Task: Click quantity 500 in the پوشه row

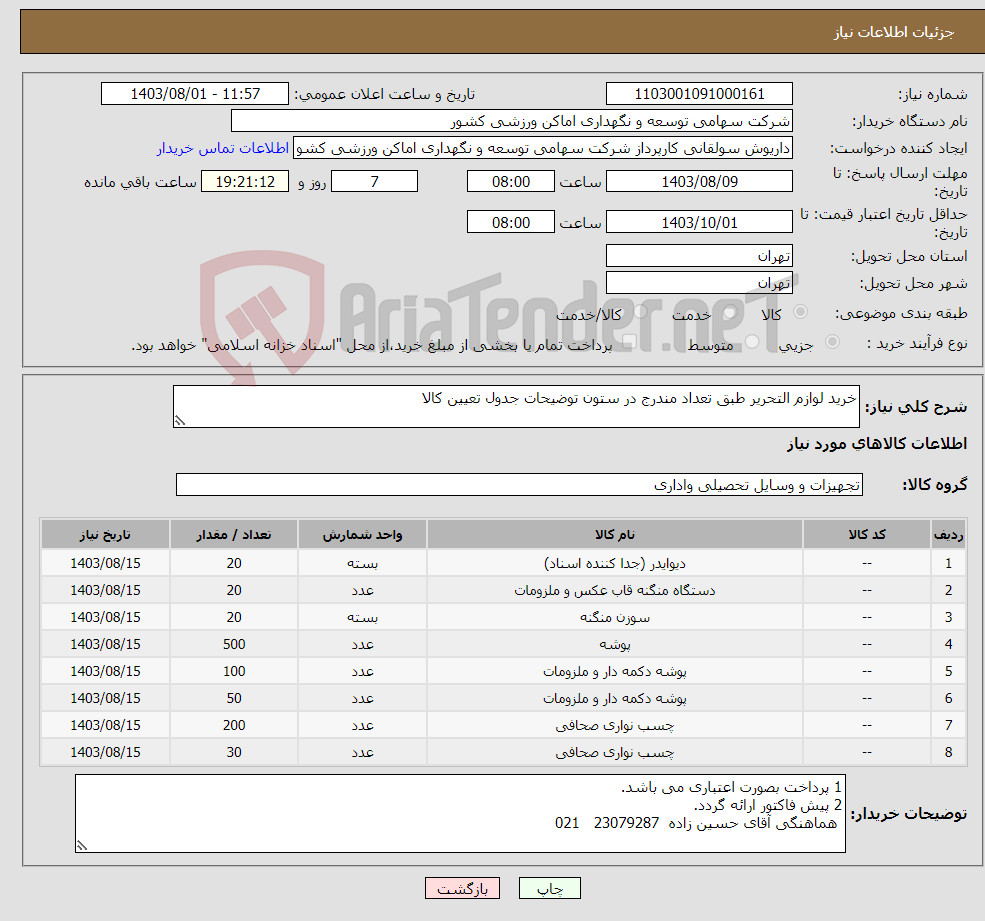Action: point(234,645)
